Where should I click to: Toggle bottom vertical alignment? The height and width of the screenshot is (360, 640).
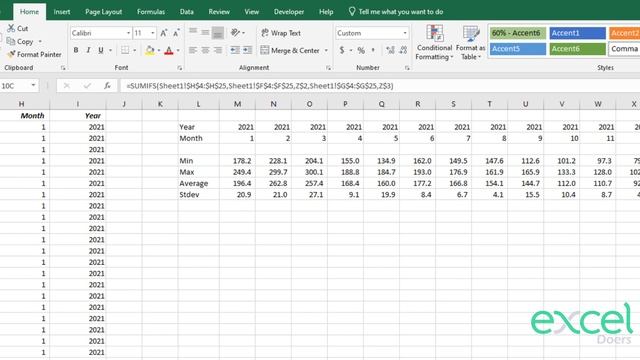coord(218,33)
